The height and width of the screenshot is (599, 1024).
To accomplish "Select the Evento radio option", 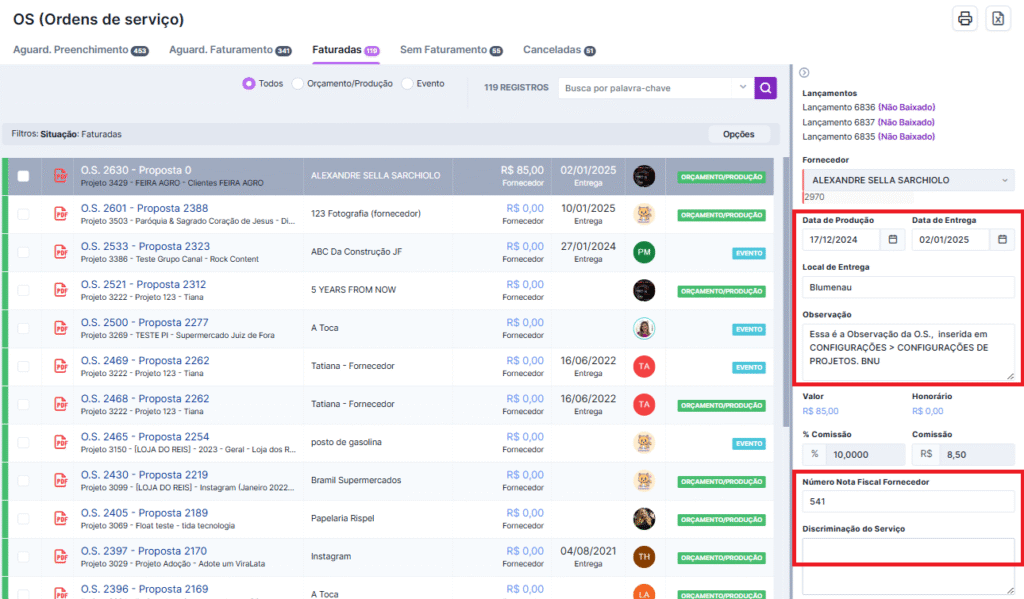I will pos(407,84).
